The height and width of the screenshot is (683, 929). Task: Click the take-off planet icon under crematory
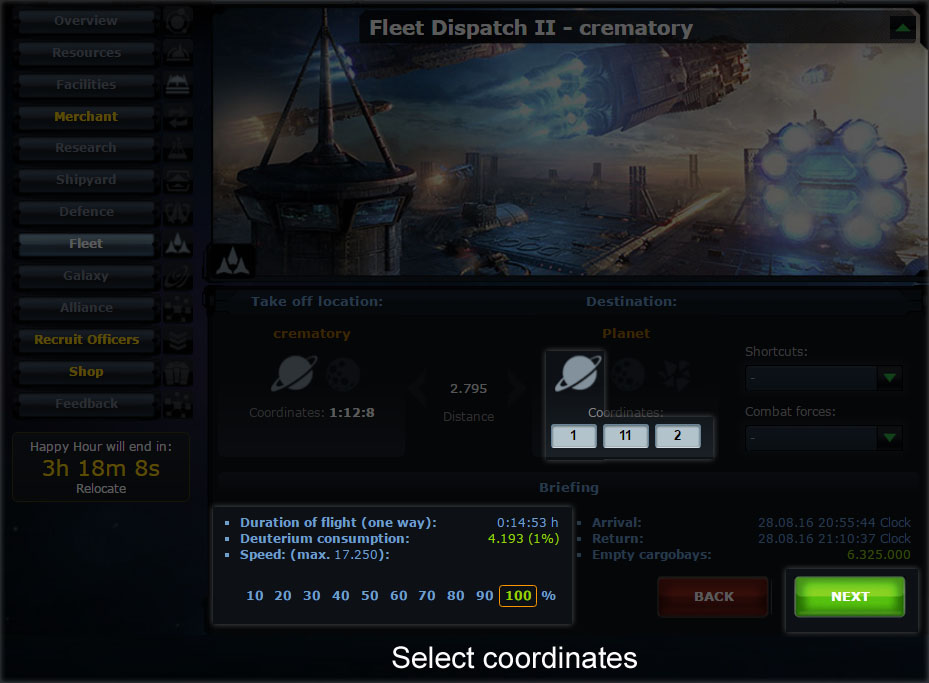point(294,374)
